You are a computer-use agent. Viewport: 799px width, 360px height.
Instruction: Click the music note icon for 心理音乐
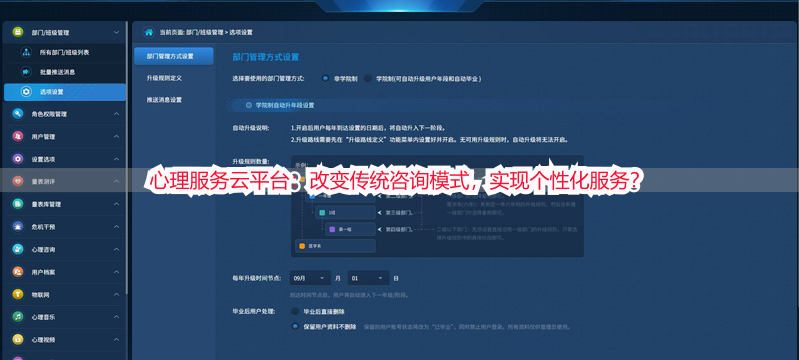(x=18, y=317)
